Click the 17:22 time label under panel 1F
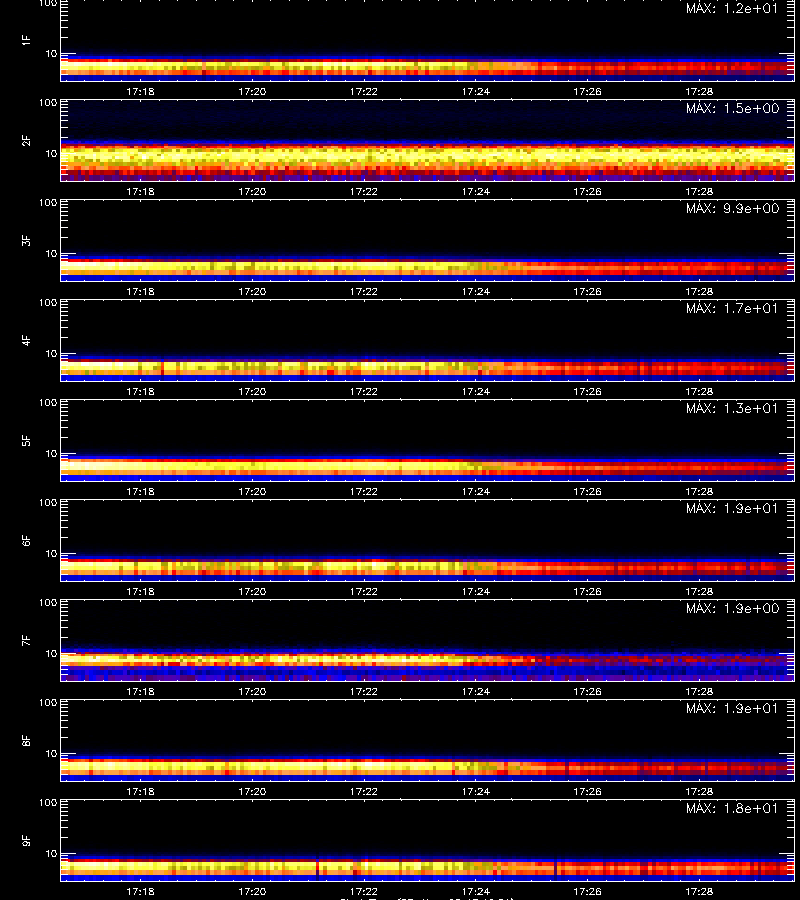Screen dimensions: 800x900 pyautogui.click(x=364, y=91)
